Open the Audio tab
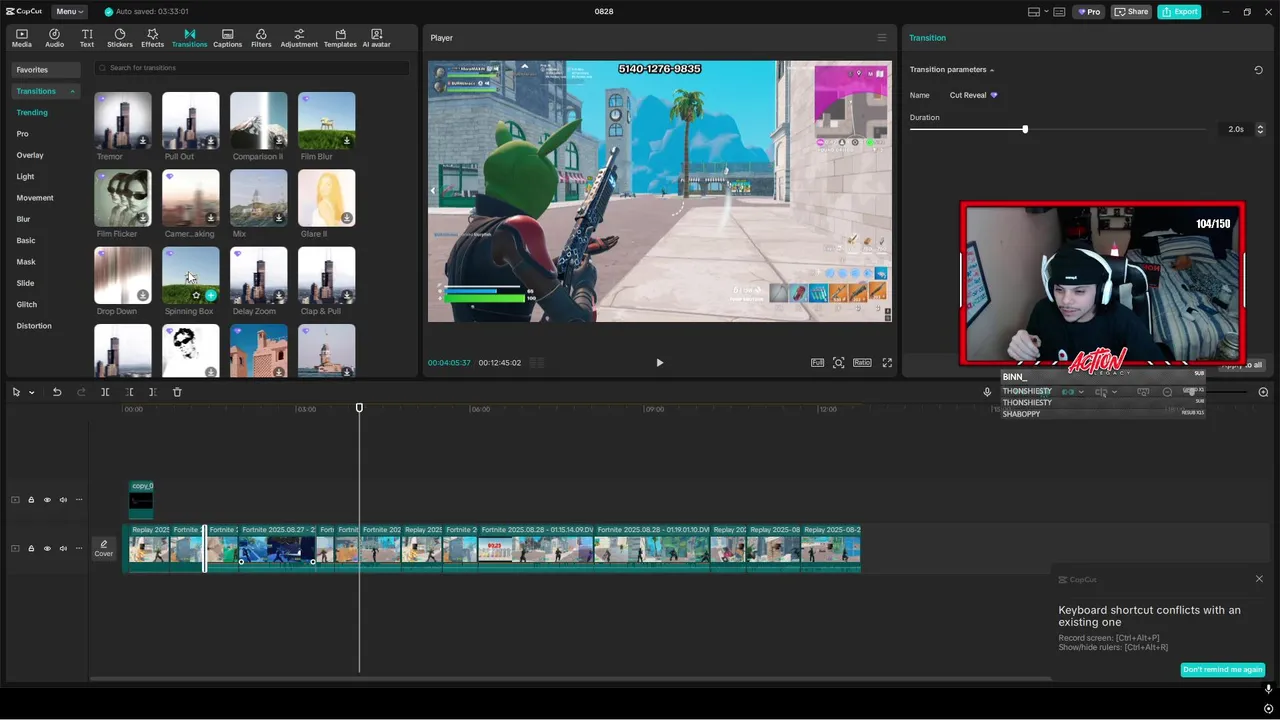 pos(54,38)
